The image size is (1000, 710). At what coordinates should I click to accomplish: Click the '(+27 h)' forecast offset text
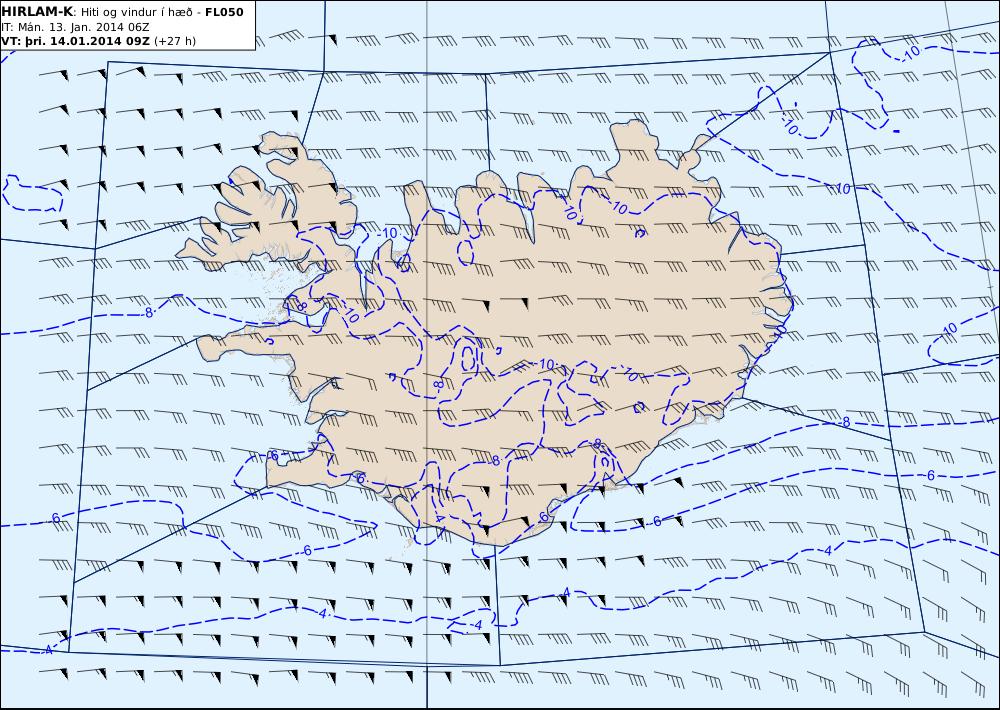tap(175, 41)
